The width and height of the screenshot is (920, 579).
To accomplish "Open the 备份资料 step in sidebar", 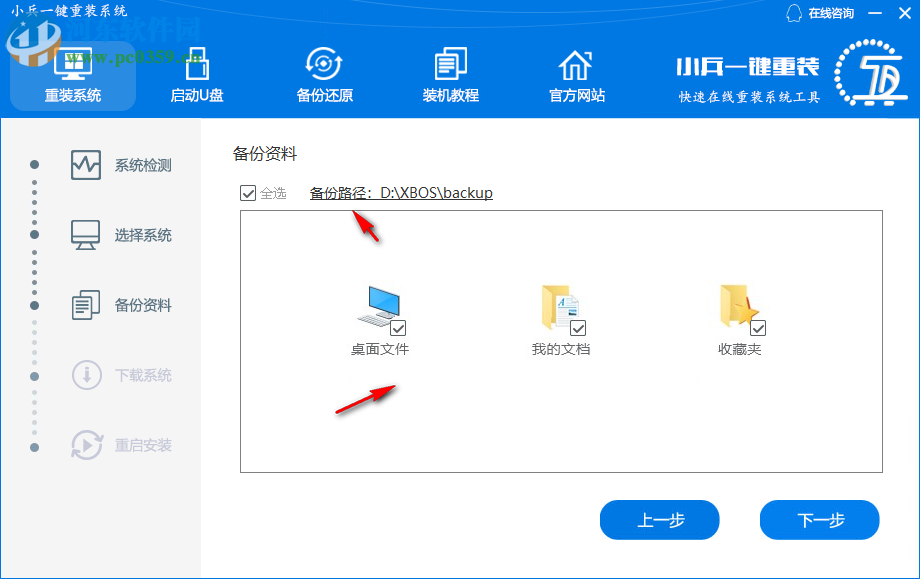I will click(87, 305).
